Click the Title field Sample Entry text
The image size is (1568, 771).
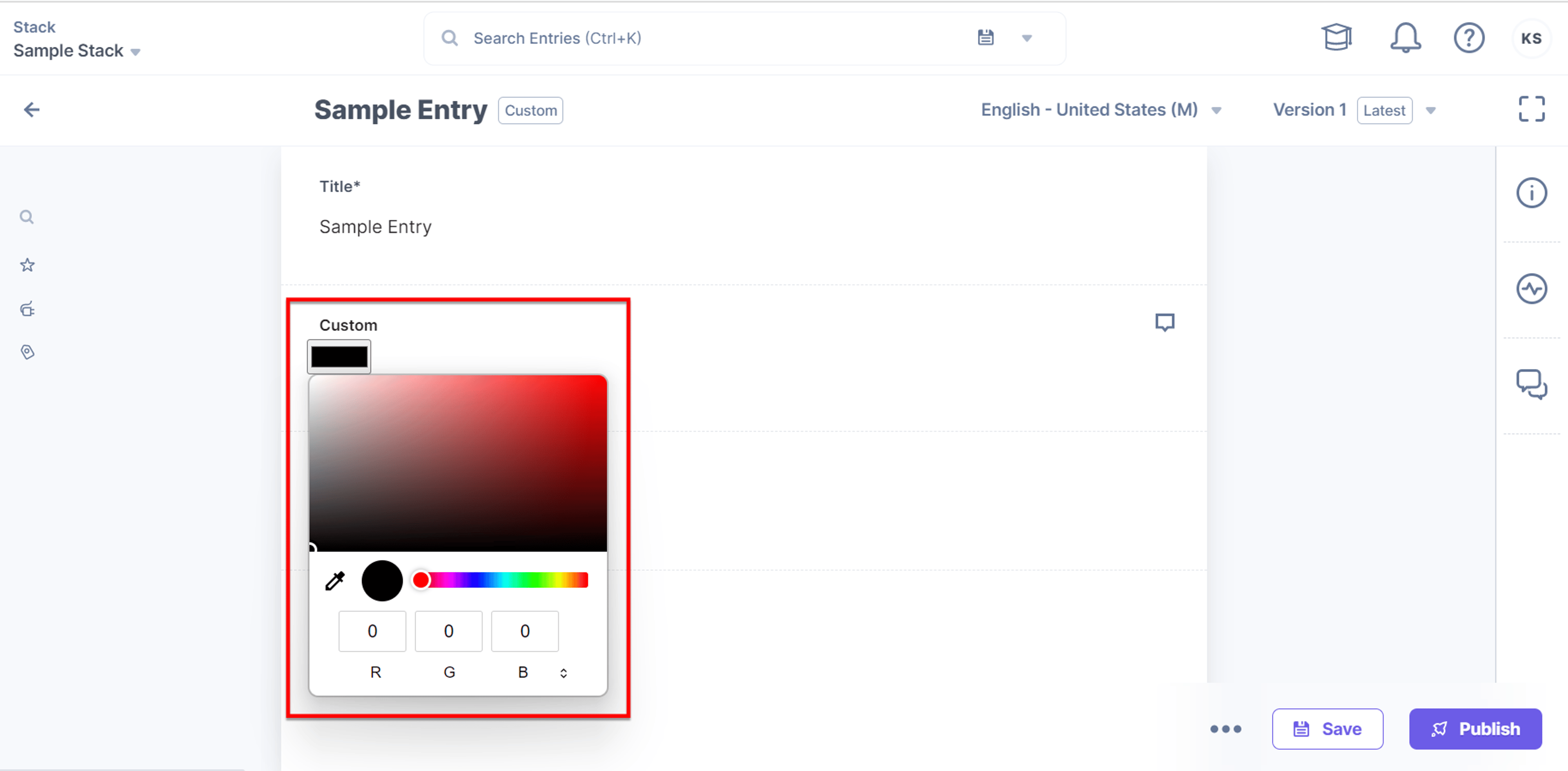[376, 227]
